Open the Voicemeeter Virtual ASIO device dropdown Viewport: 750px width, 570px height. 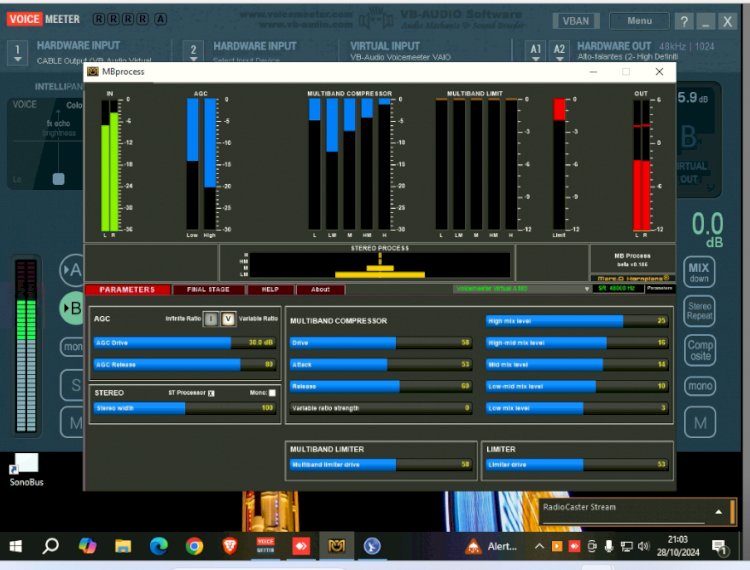[588, 289]
